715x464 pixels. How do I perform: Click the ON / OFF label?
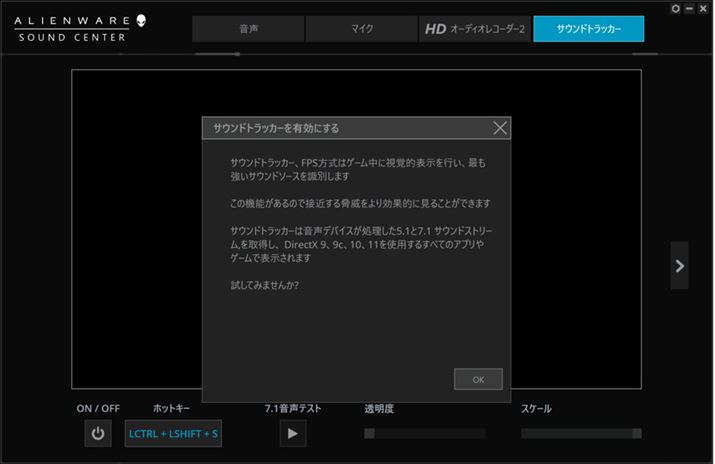tap(98, 408)
